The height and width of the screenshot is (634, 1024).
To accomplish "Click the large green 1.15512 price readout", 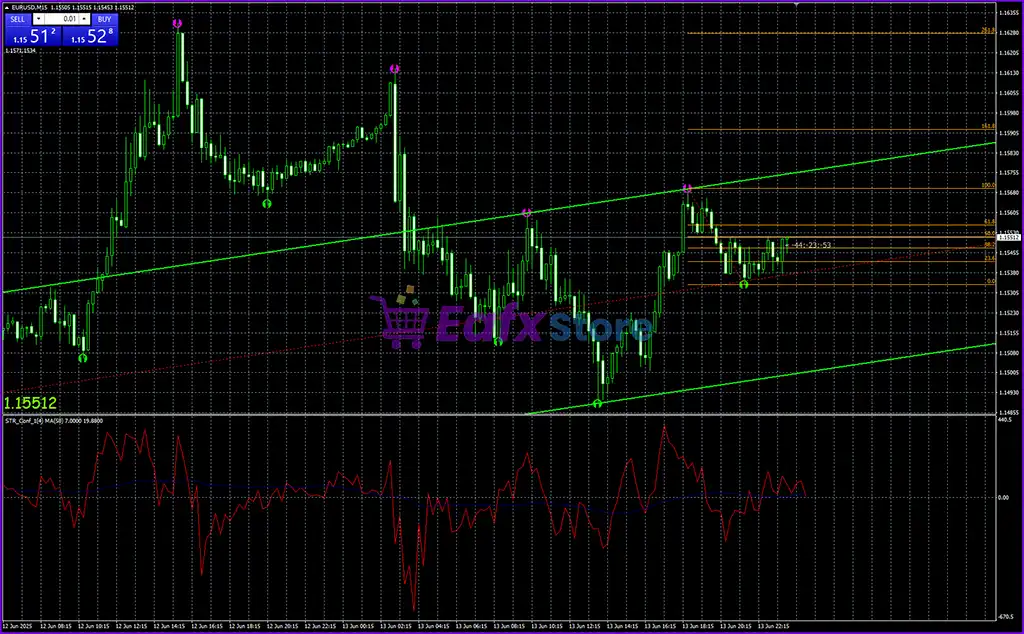I will pos(30,403).
